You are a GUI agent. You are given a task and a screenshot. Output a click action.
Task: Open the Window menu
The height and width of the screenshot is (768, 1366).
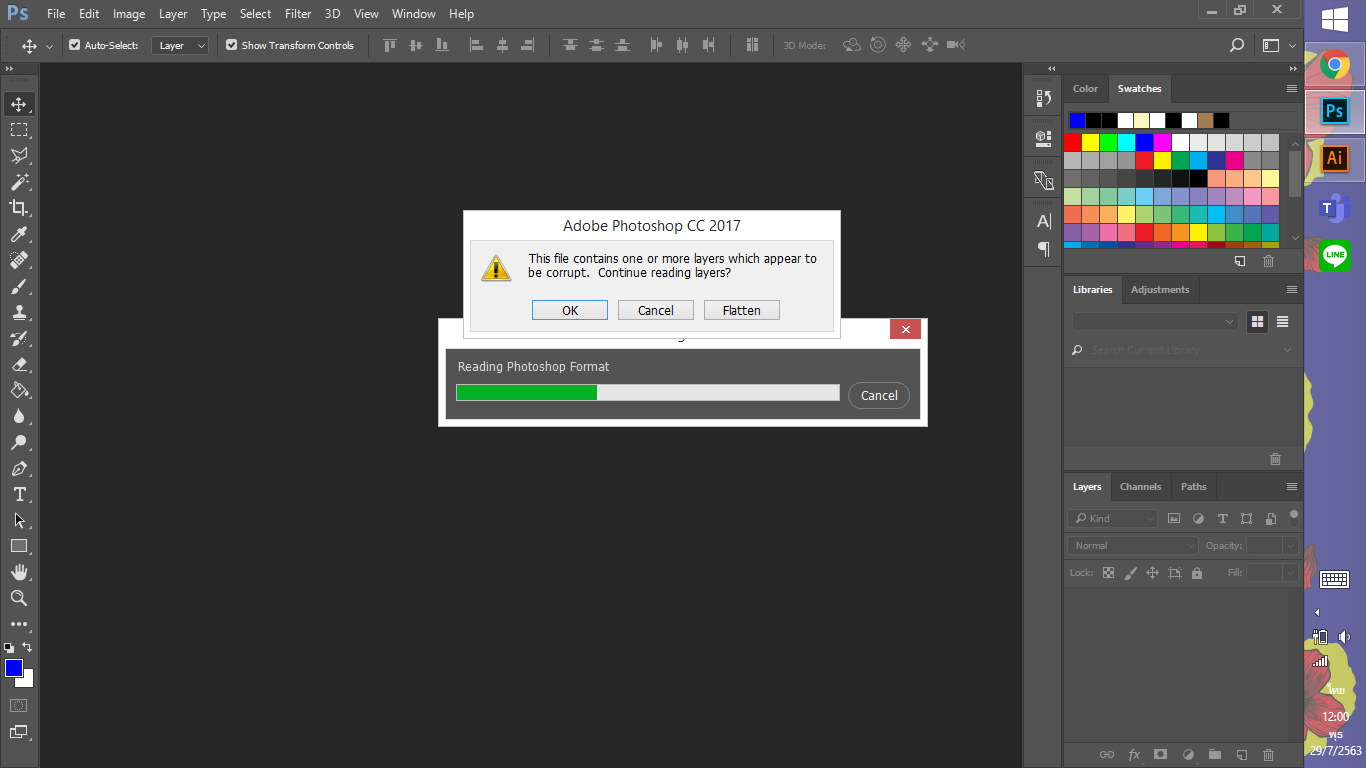point(414,14)
